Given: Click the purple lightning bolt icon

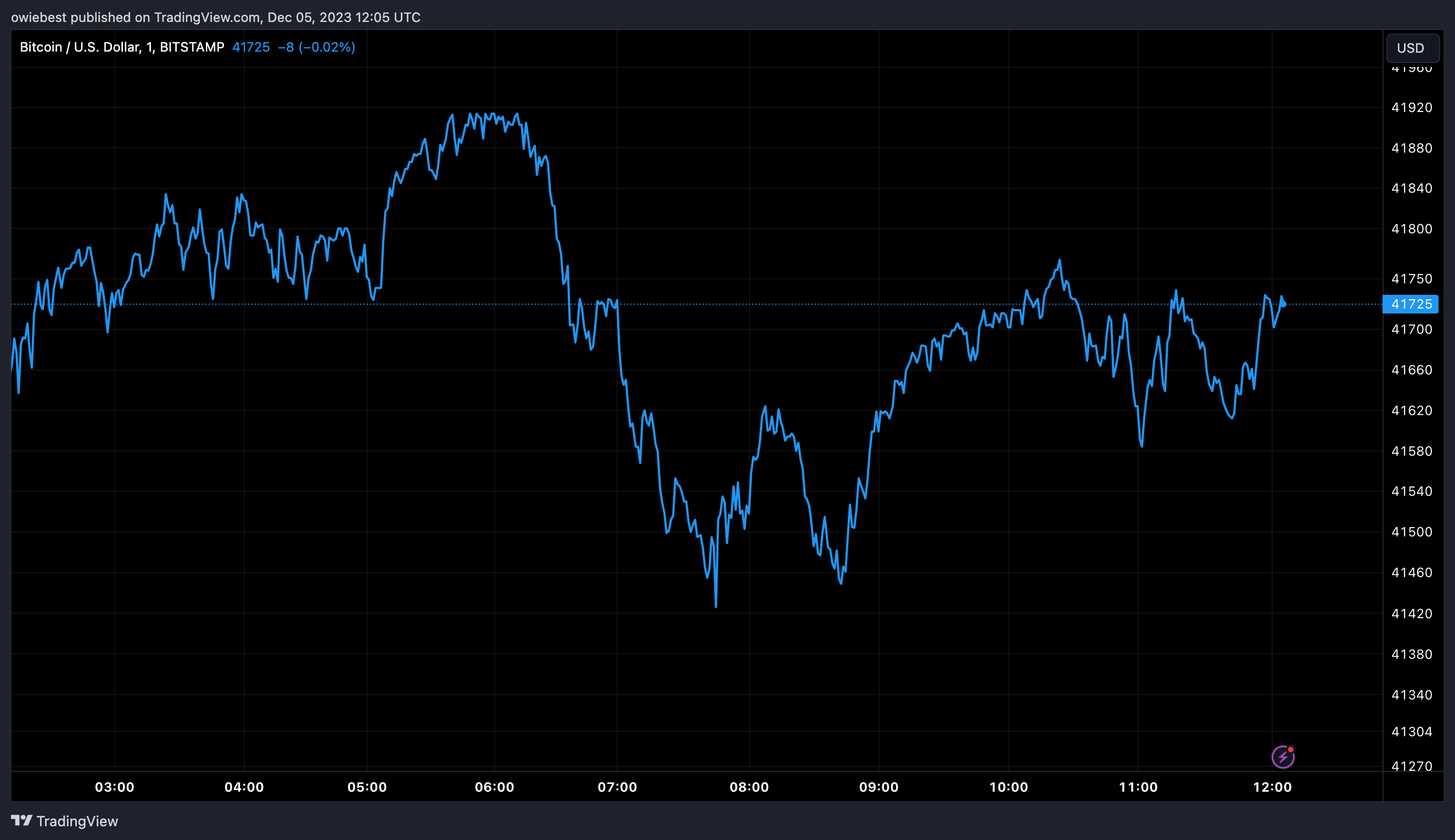Looking at the screenshot, I should click(x=1283, y=757).
